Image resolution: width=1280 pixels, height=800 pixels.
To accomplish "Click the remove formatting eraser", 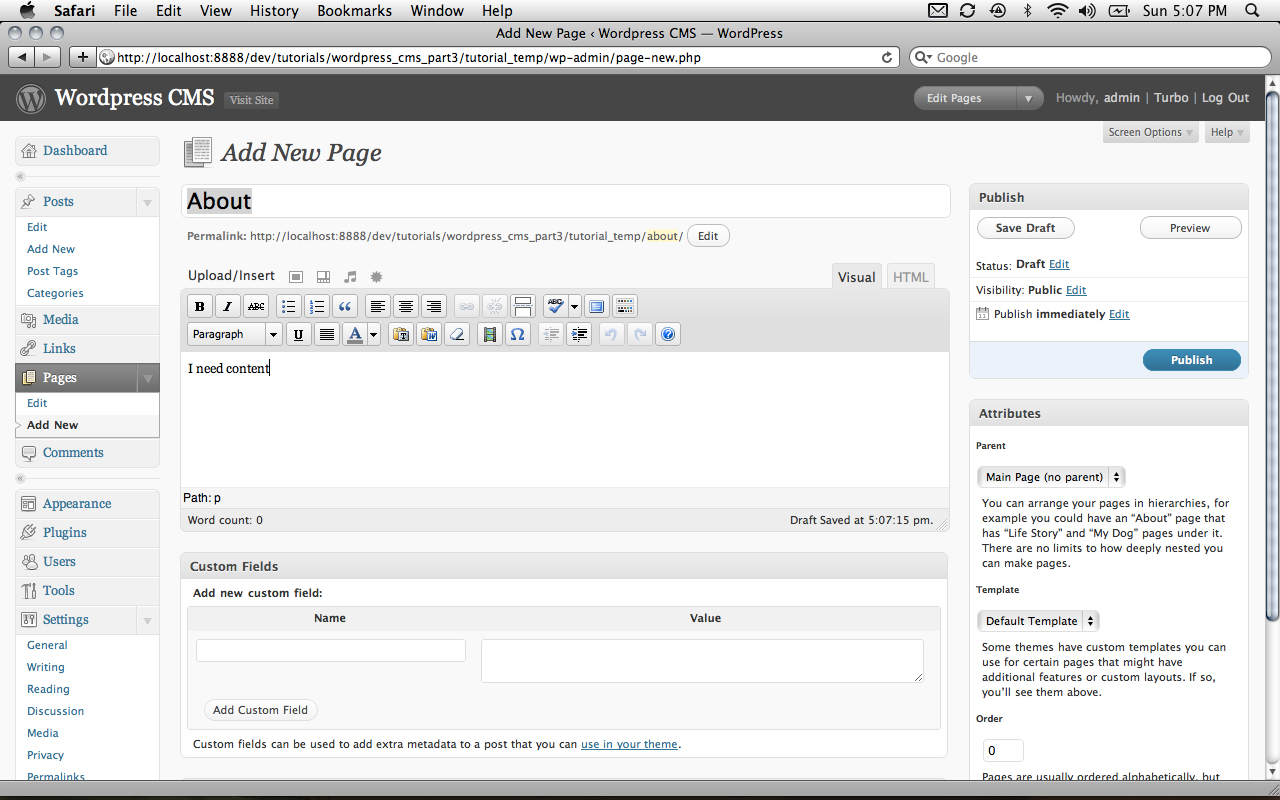I will pyautogui.click(x=457, y=334).
